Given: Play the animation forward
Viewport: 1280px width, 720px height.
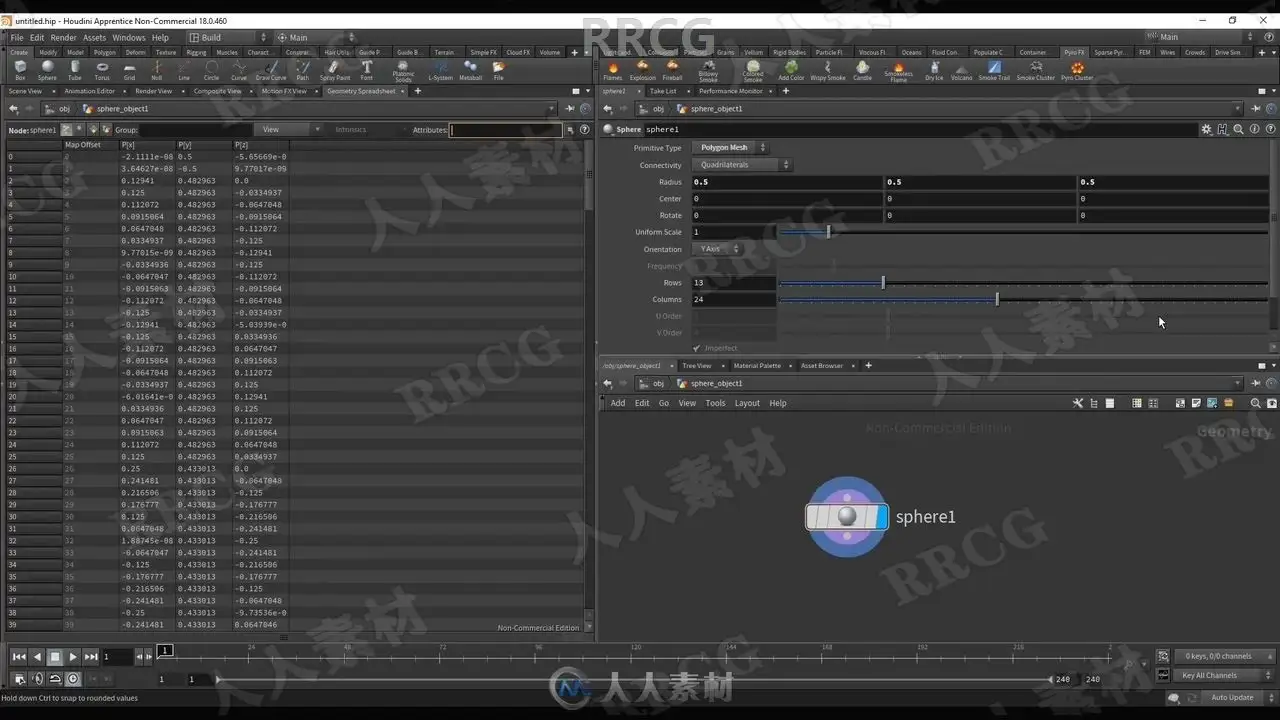Looking at the screenshot, I should (73, 657).
